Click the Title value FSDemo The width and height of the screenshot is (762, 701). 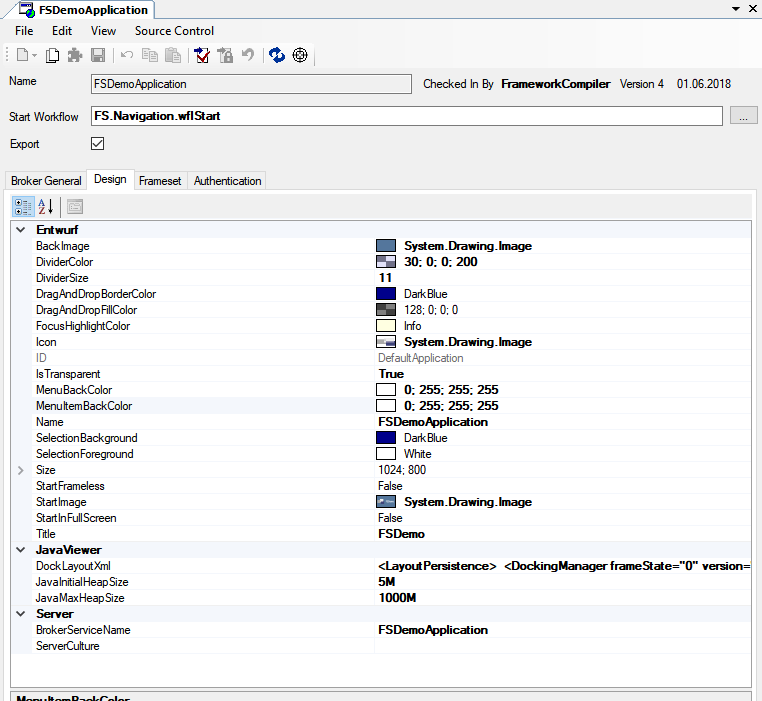click(x=401, y=534)
